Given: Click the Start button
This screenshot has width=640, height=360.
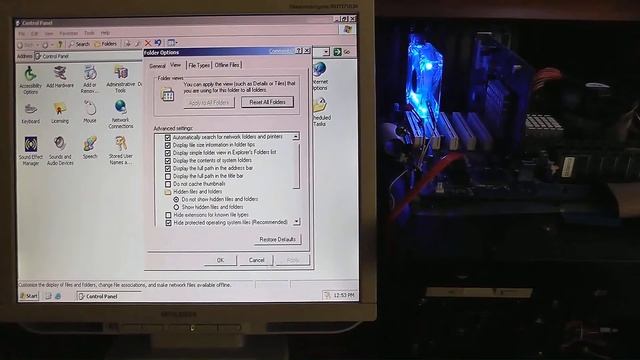Looking at the screenshot, I should coord(29,296).
